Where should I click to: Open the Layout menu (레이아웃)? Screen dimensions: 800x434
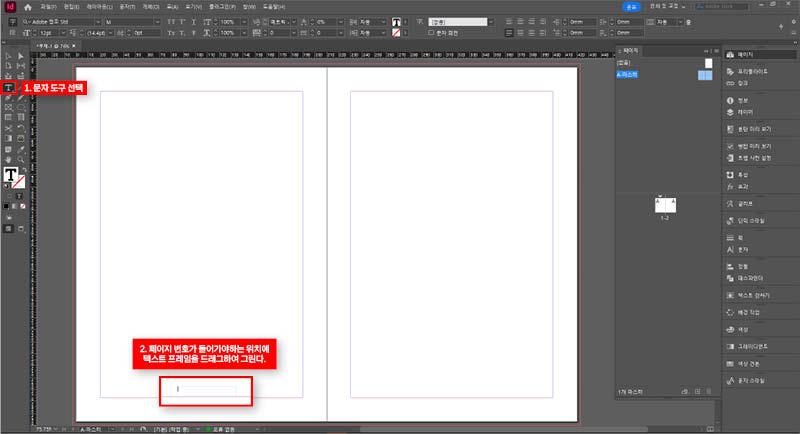coord(99,7)
